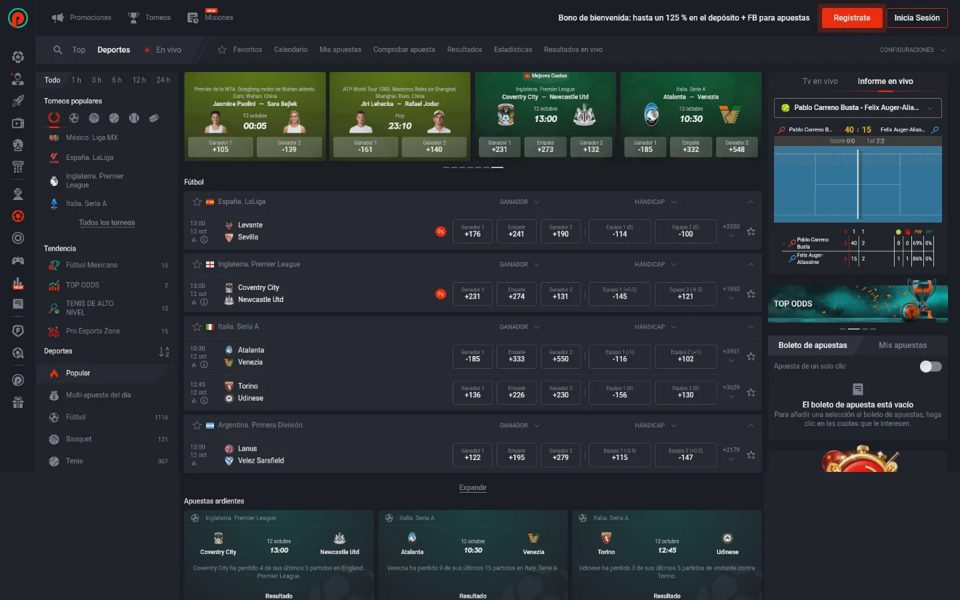The image size is (960, 600).
Task: Open the CONFIGURACIONES dropdown
Action: click(912, 50)
